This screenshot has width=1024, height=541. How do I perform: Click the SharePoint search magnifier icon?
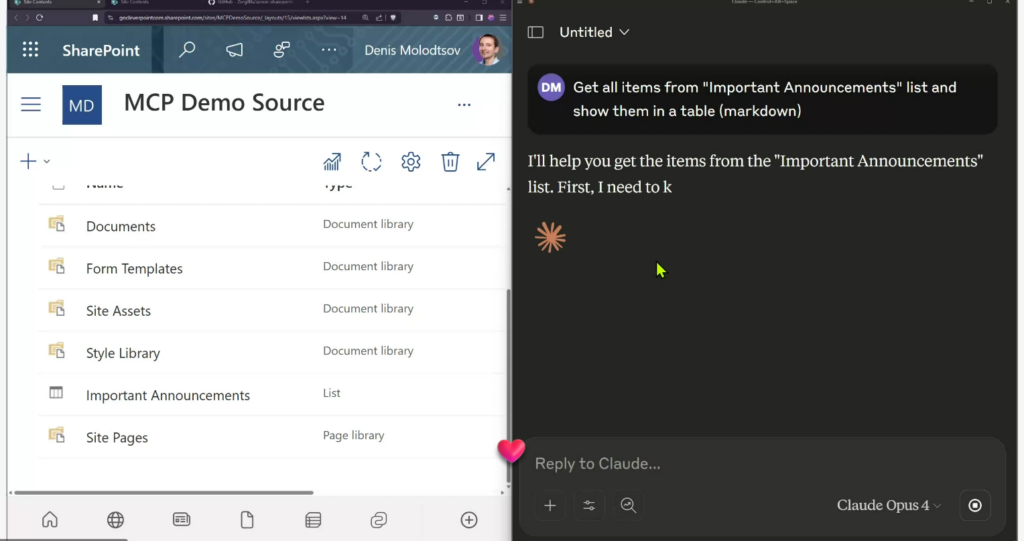coord(187,50)
